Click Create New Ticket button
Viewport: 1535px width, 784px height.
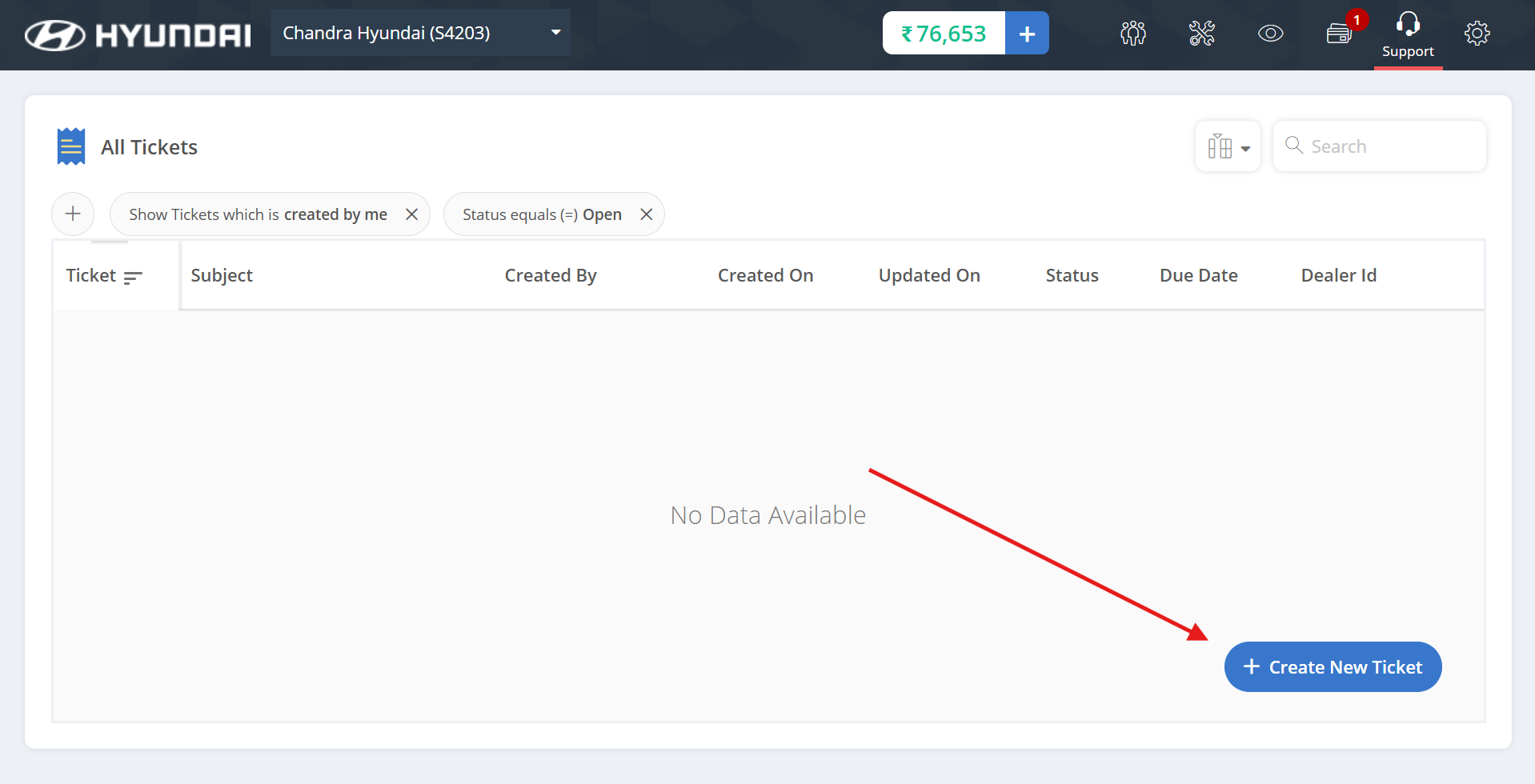pos(1333,667)
